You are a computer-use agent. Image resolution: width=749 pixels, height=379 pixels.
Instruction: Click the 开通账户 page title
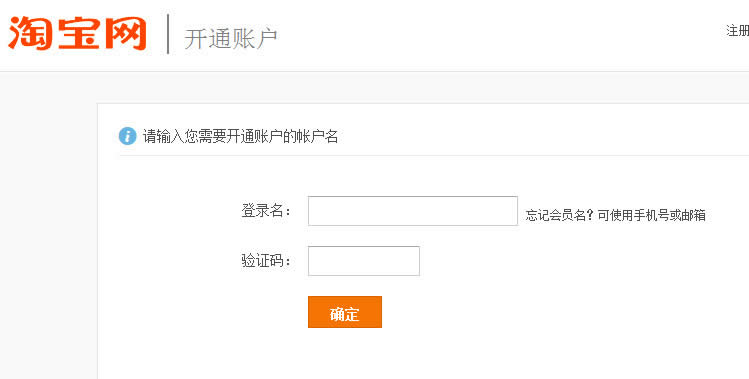coord(231,39)
